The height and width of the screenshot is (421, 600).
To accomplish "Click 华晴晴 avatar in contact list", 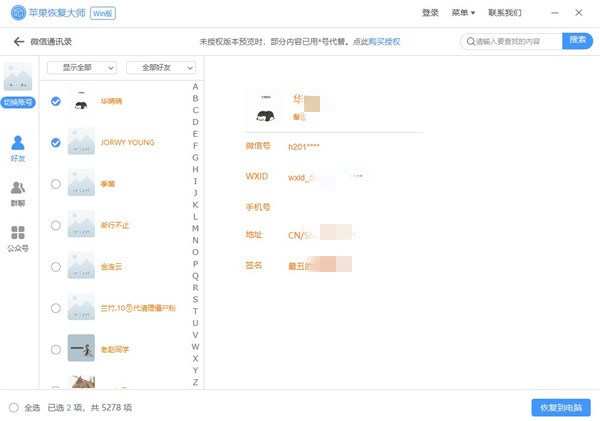I will click(81, 101).
